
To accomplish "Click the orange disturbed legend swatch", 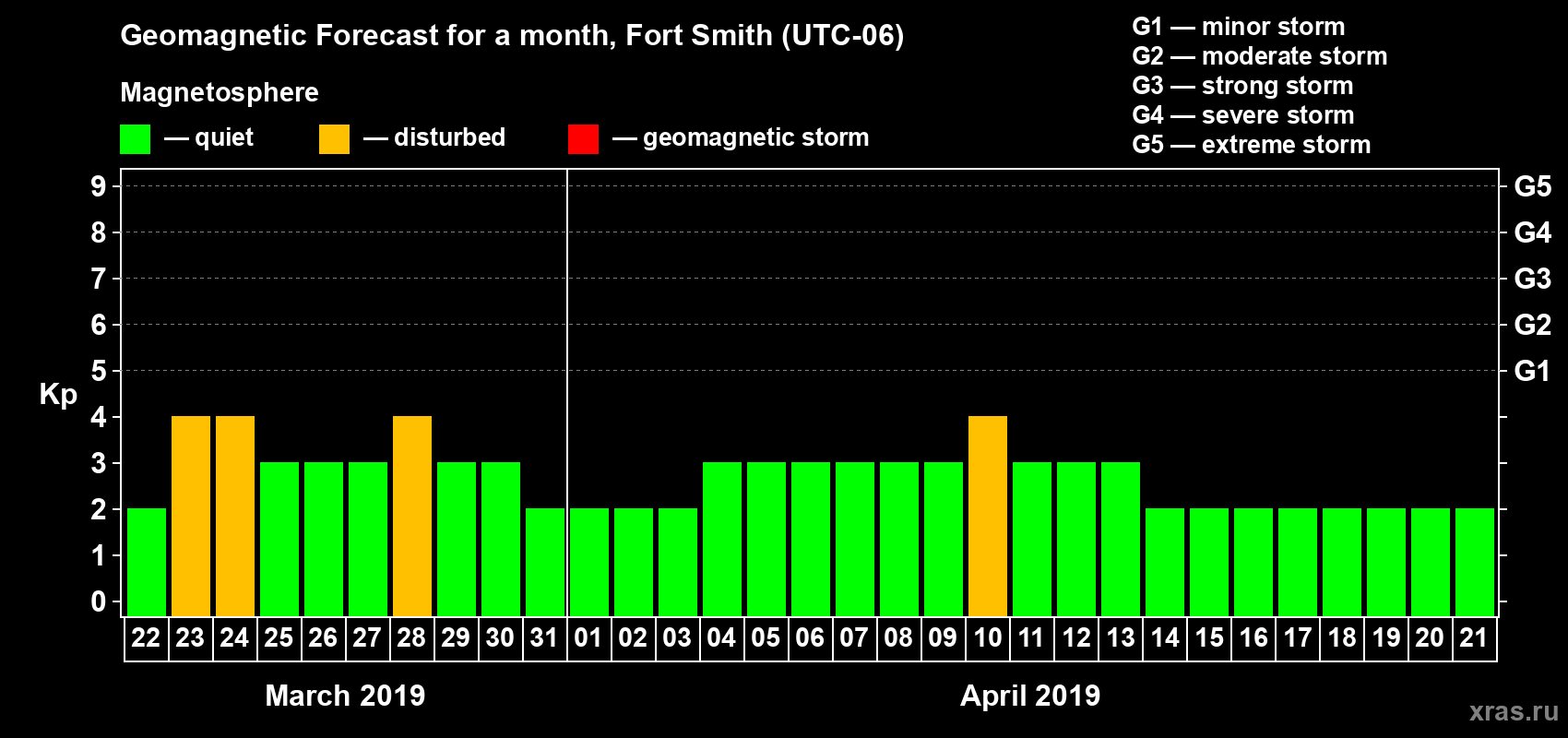I will (334, 139).
